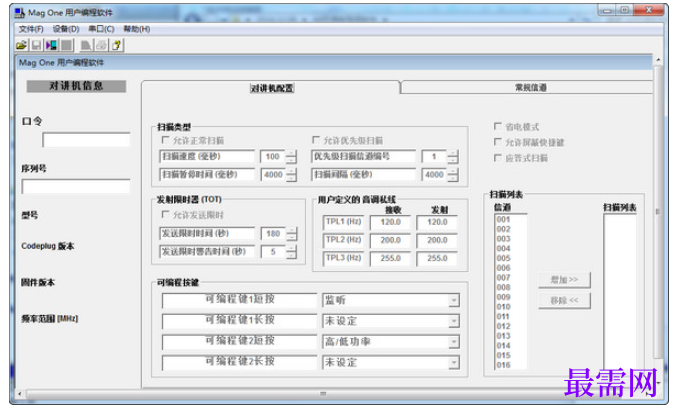The image size is (676, 414).
Task: Click the left arrow of horizontal scrollbar
Action: coord(19,393)
